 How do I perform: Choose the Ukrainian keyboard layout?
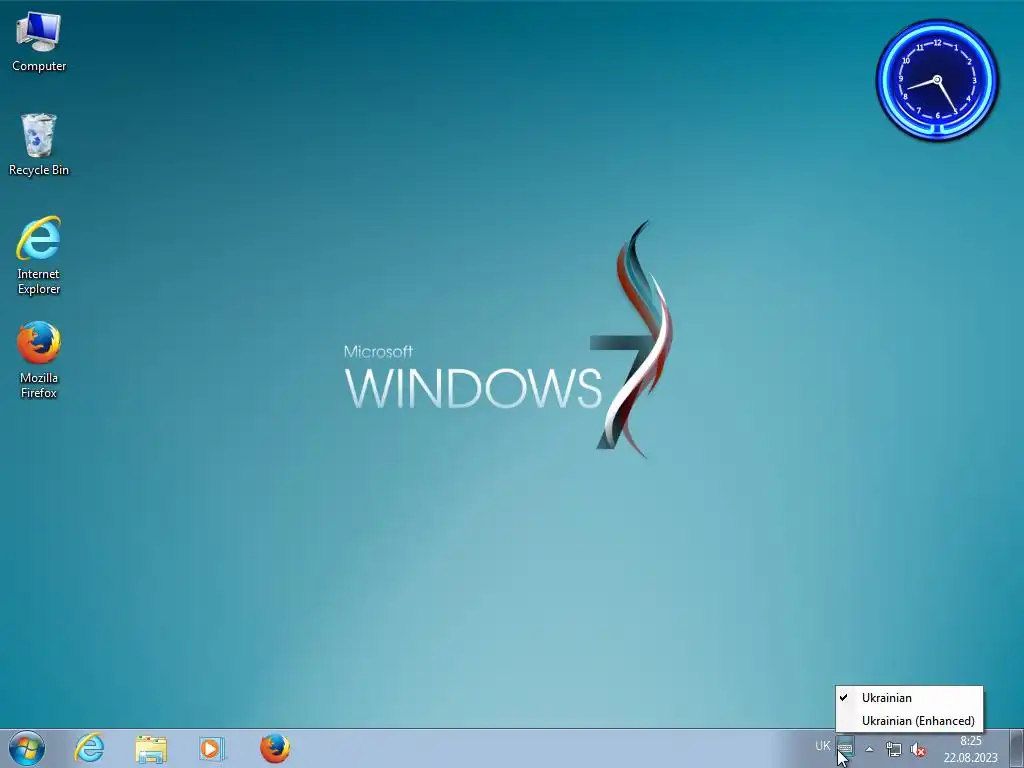(x=909, y=697)
